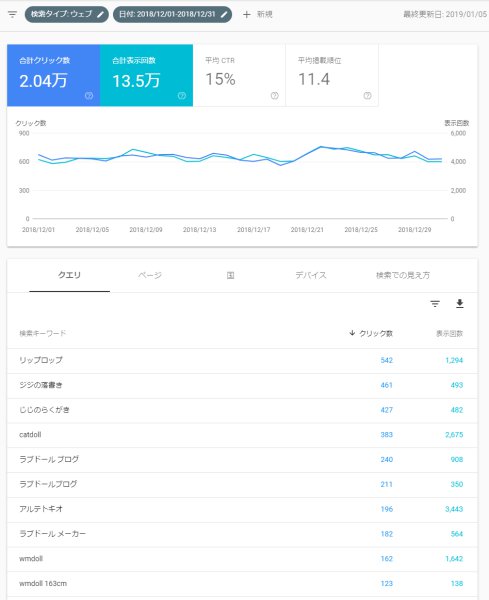Sort by 表示回数 column header

point(450,333)
